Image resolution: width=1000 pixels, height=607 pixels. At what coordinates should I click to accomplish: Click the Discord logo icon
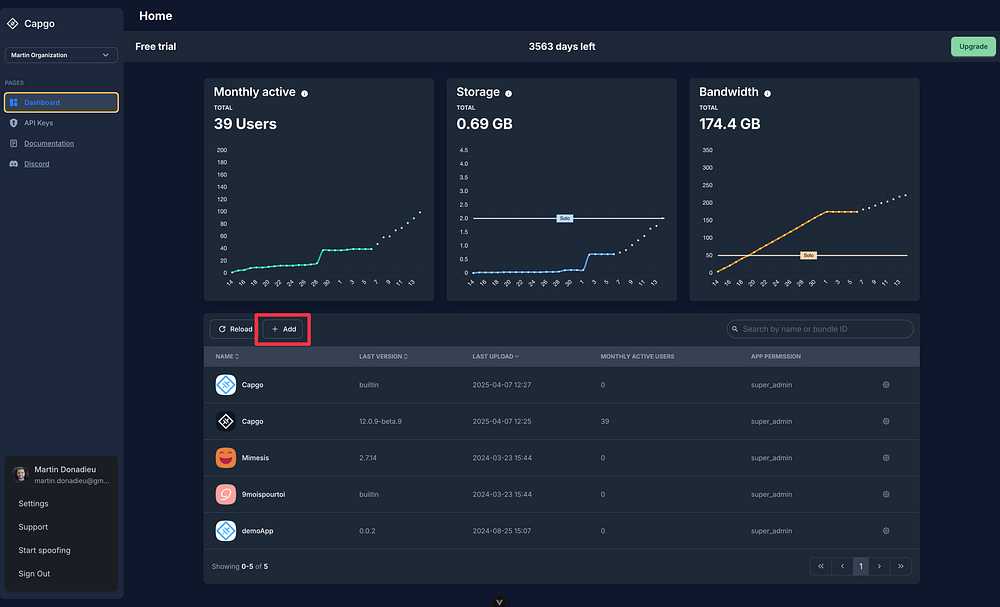(x=14, y=164)
